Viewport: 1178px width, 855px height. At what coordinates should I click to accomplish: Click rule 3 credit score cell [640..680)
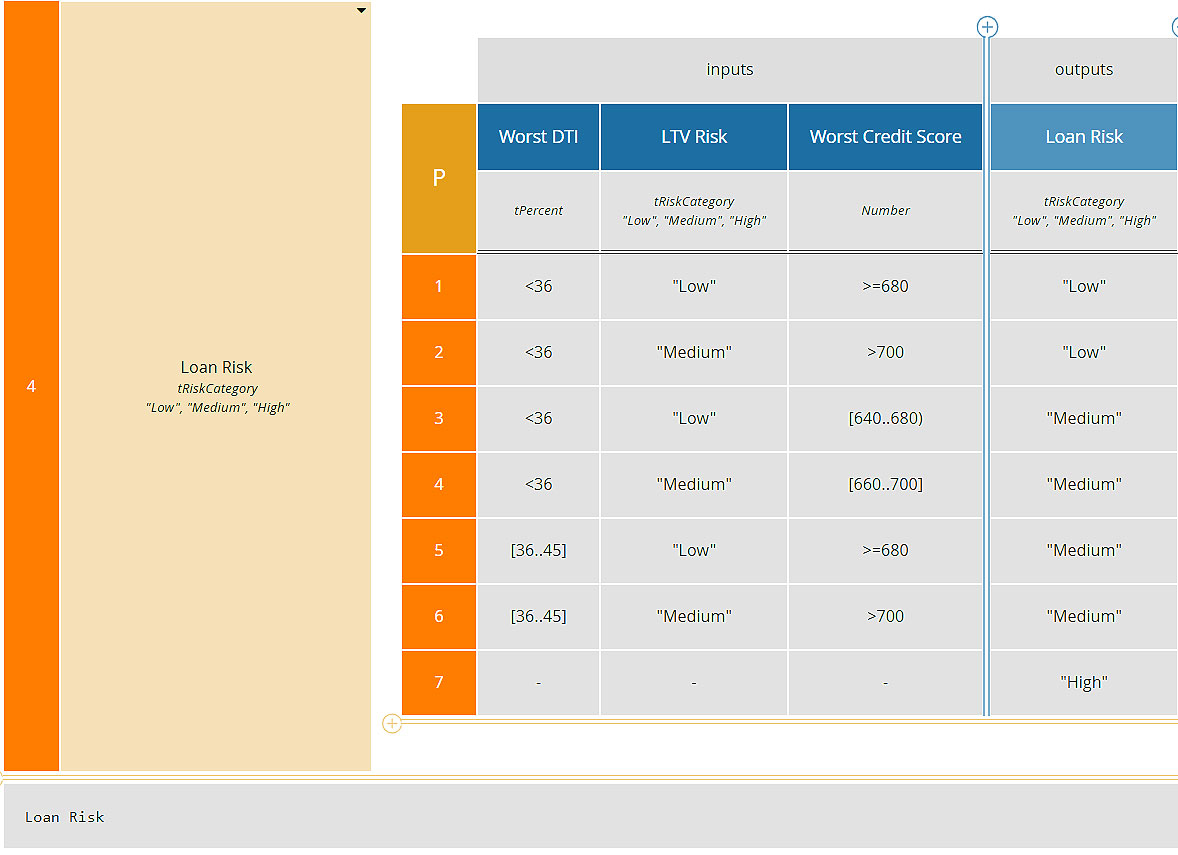coord(886,418)
